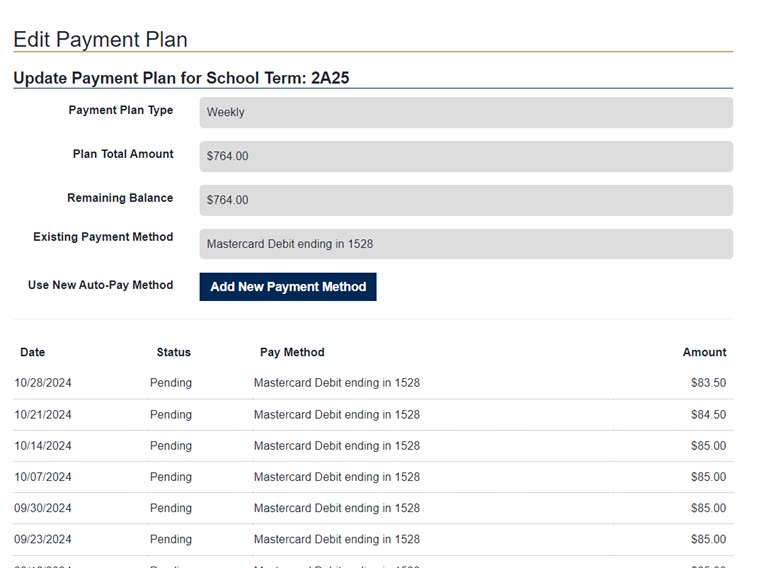Screen dimensions: 780x568
Task: Click the Edit Payment Plan heading
Action: point(100,40)
